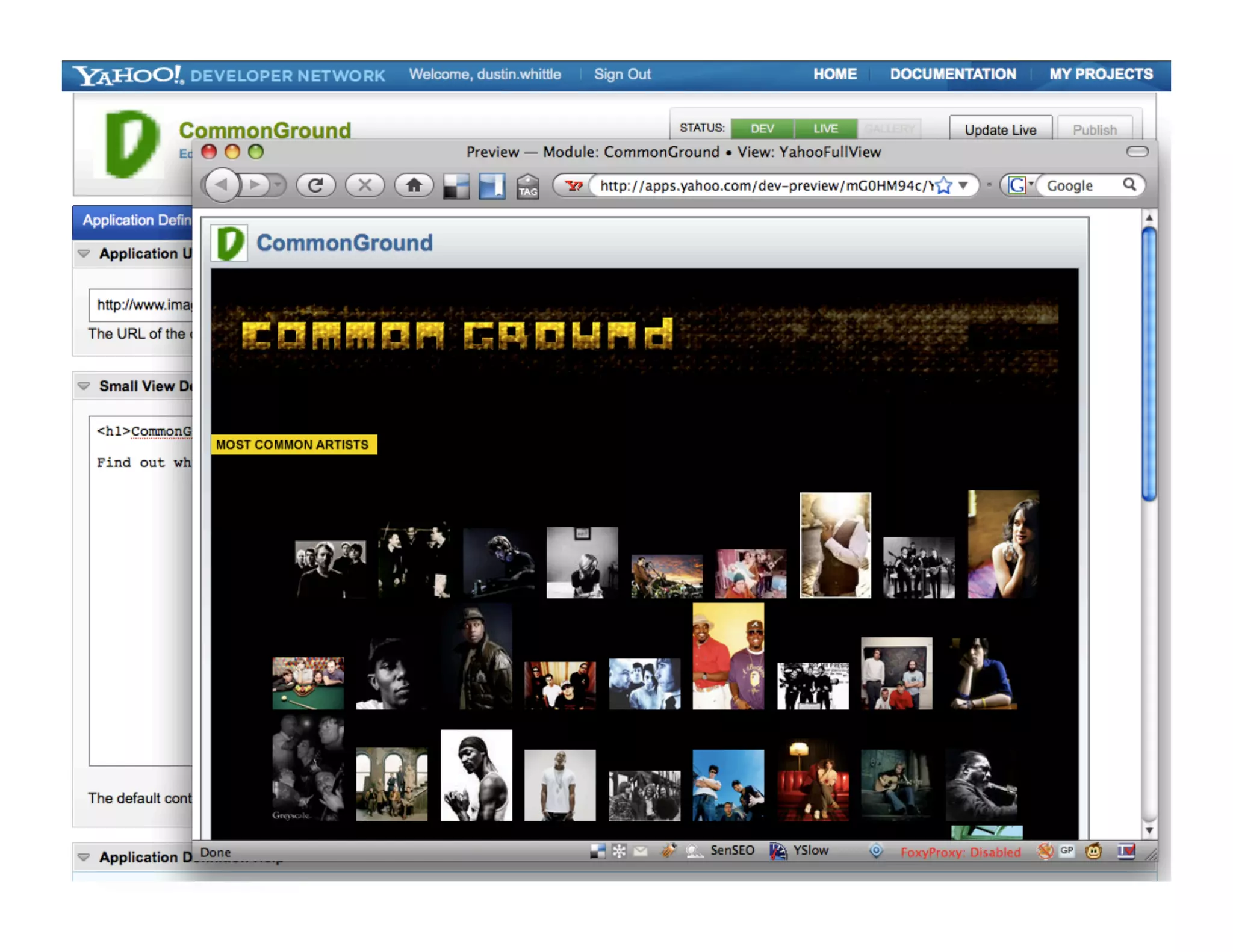Image resolution: width=1233 pixels, height=952 pixels.
Task: Click the blue diamond status bar icon
Action: (x=876, y=851)
